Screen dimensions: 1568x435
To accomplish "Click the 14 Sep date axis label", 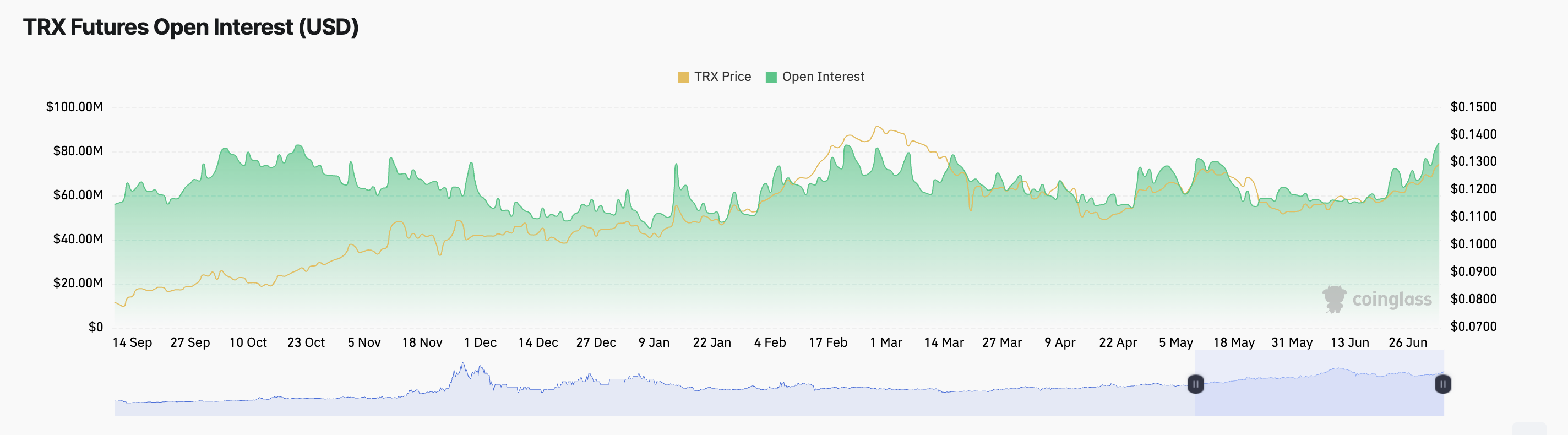I will tap(132, 342).
